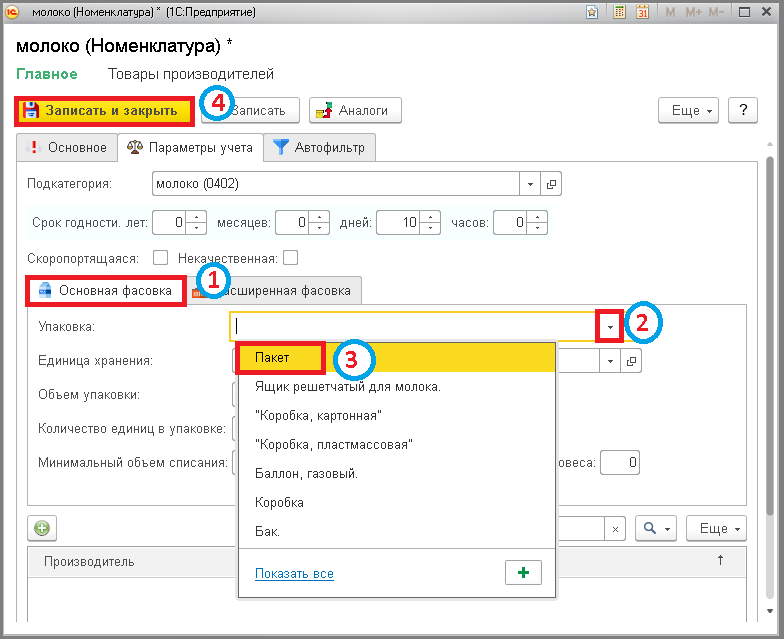
Task: Add to favorites with the star icon
Action: point(592,12)
